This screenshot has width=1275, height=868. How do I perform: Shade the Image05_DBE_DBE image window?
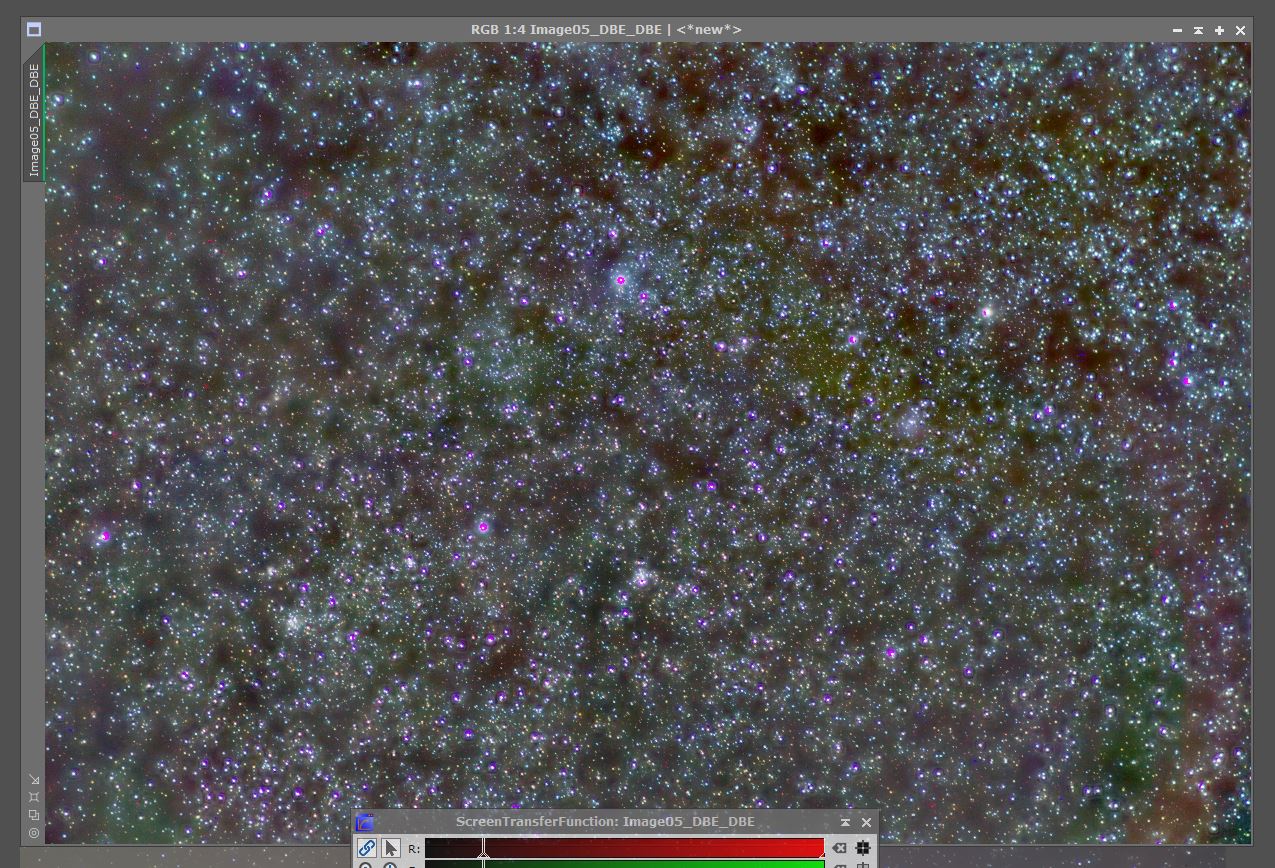pos(1198,30)
